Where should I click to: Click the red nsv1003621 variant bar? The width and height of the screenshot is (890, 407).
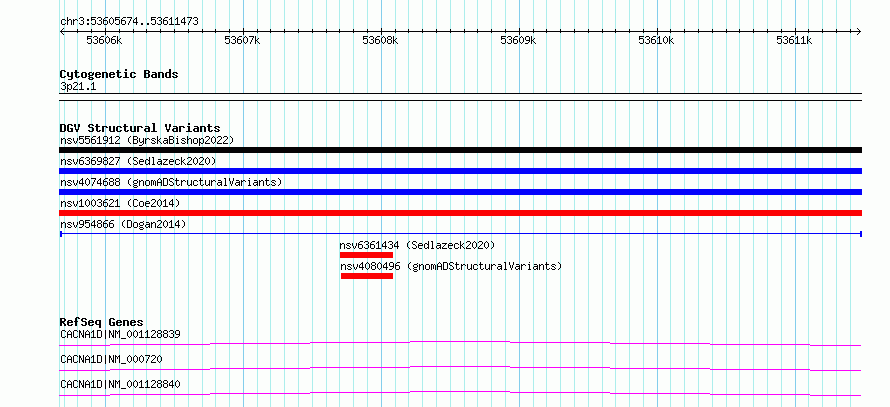[x=460, y=213]
